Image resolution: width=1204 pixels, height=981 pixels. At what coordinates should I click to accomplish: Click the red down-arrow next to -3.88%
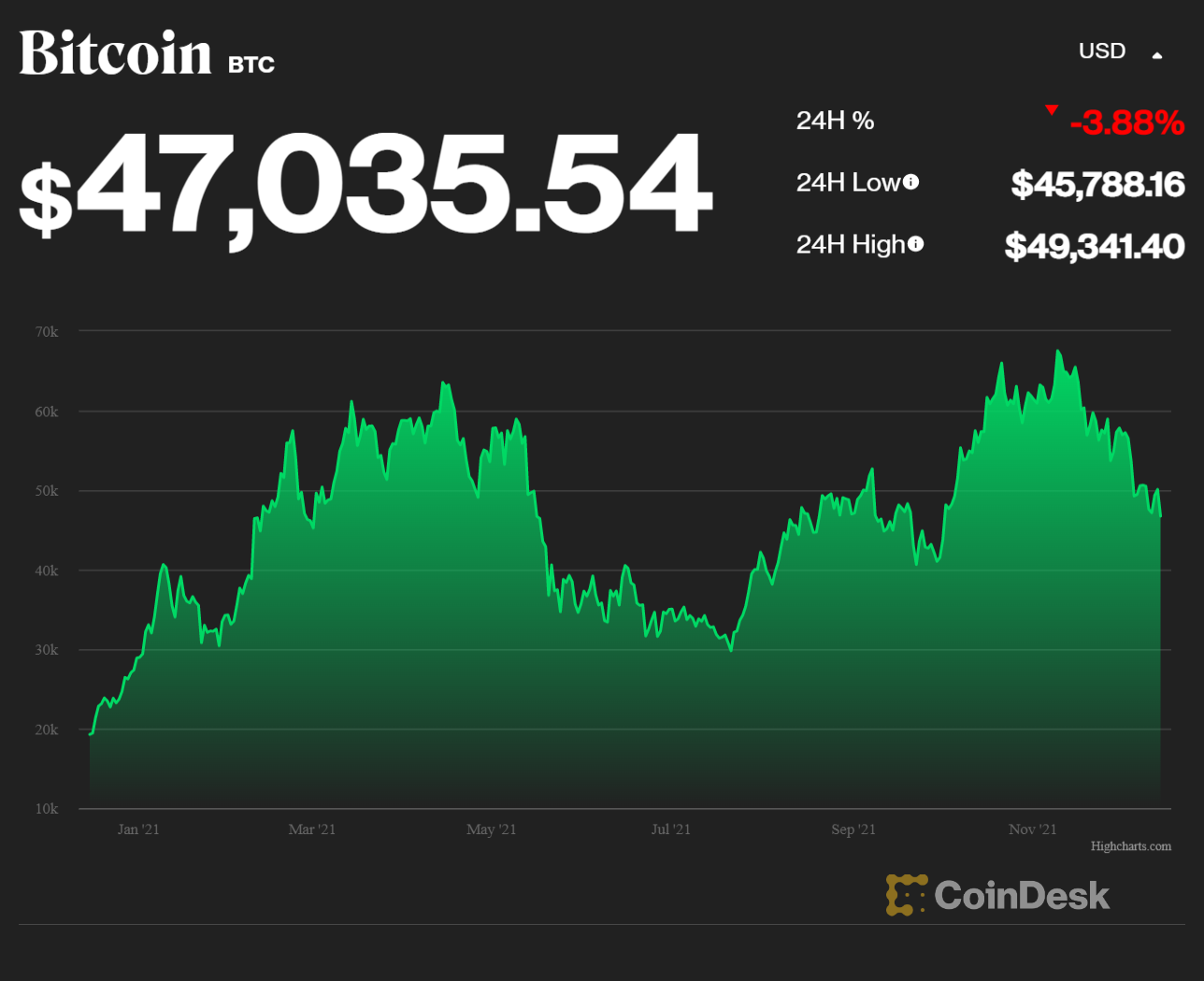click(1052, 108)
